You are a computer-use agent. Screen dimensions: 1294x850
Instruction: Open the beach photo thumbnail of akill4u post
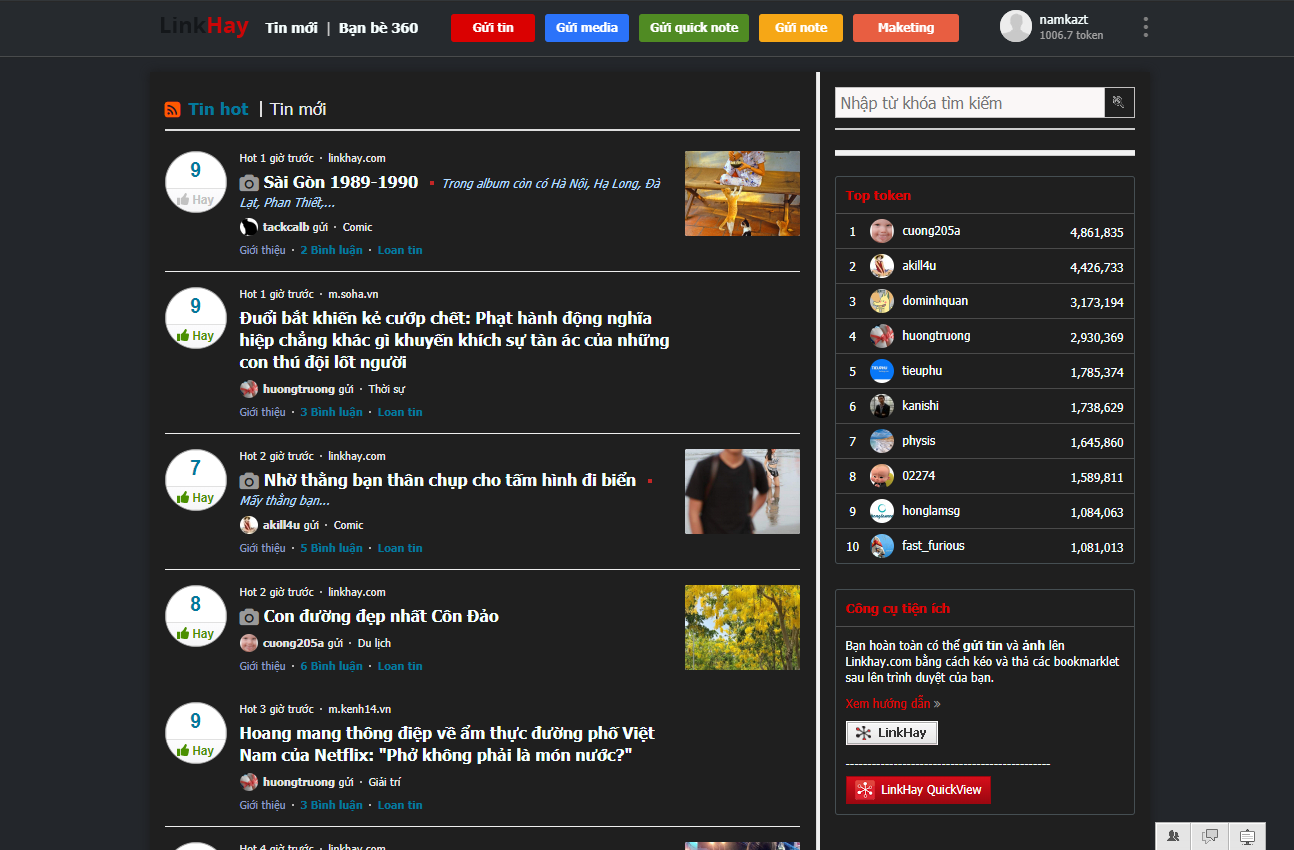point(742,491)
